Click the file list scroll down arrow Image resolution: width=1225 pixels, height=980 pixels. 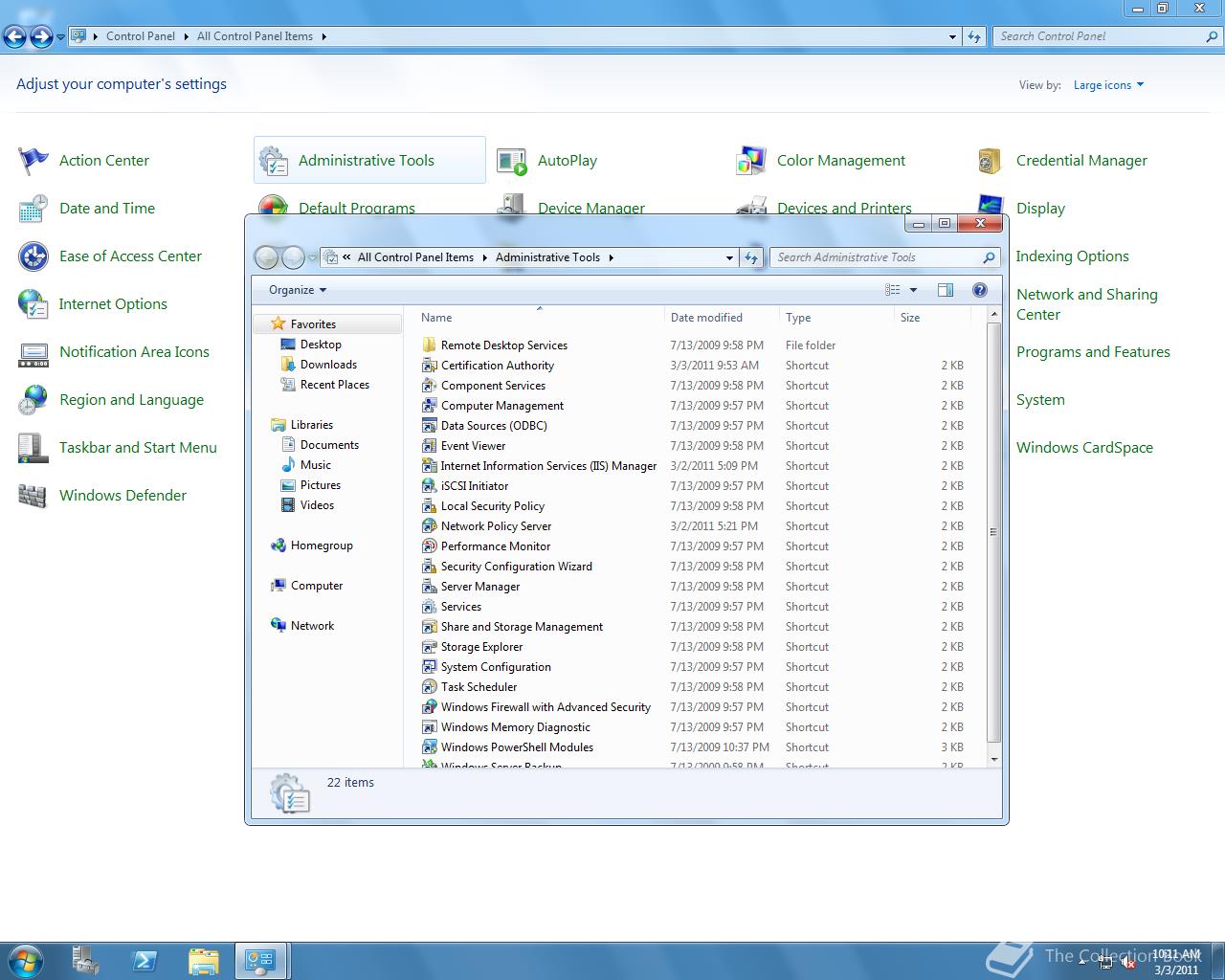[x=993, y=759]
